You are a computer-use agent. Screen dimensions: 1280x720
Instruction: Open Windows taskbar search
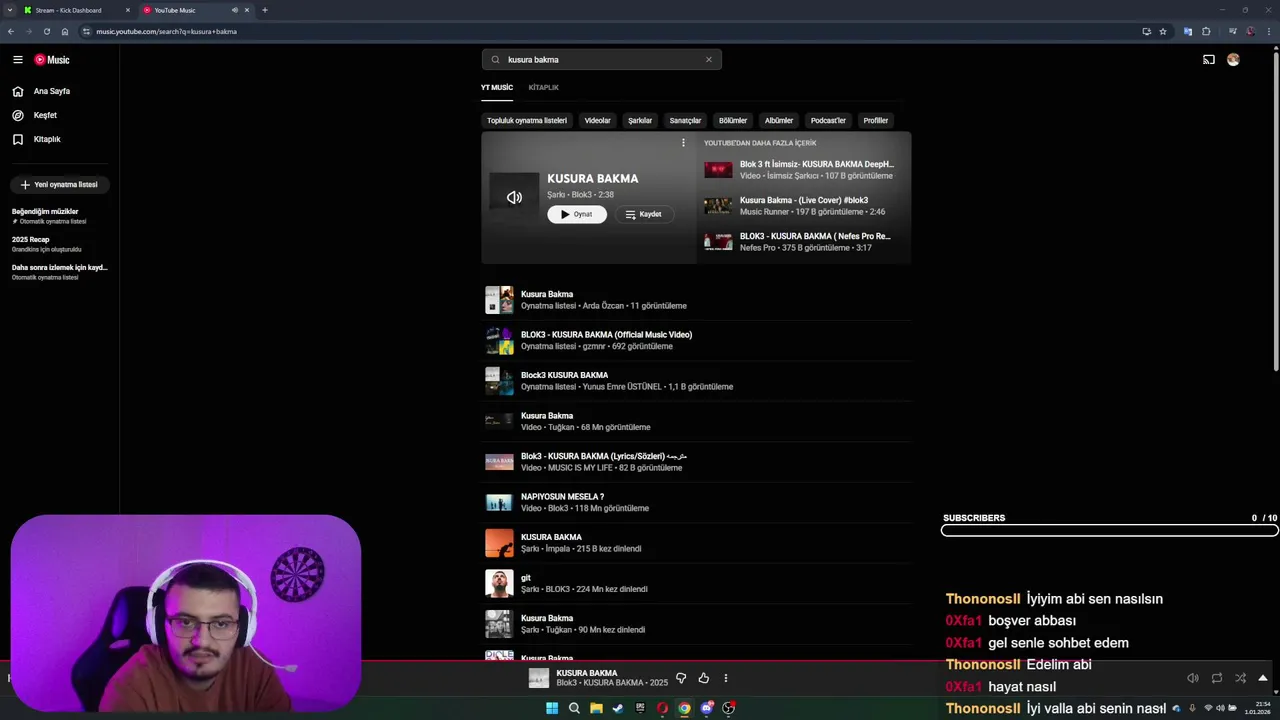(x=574, y=708)
